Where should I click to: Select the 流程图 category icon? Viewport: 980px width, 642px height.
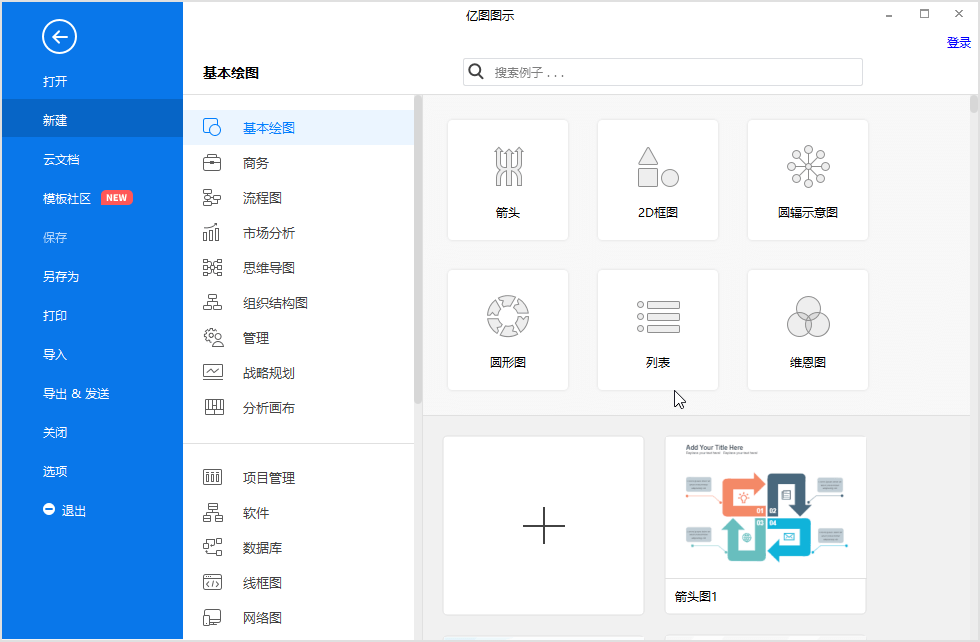(212, 197)
